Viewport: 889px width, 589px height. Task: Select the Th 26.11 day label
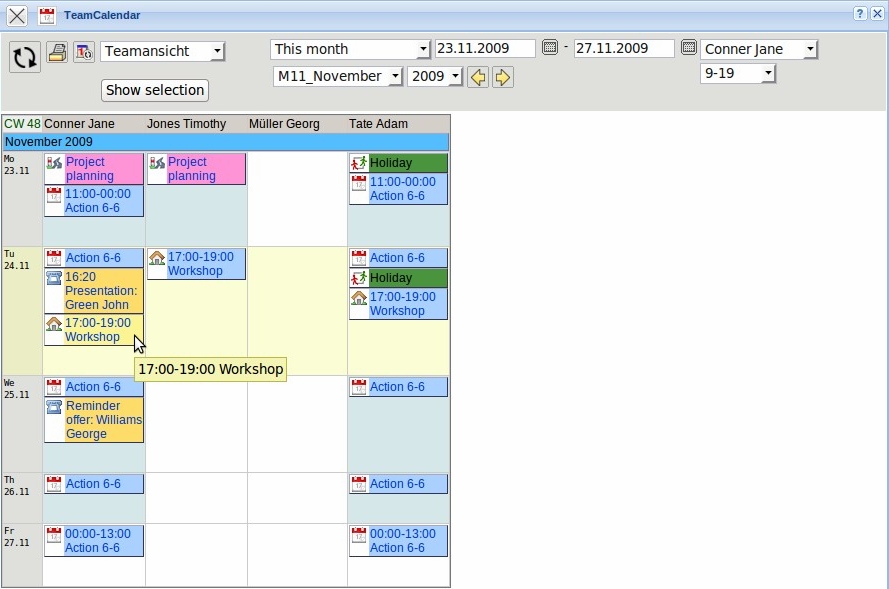point(16,486)
